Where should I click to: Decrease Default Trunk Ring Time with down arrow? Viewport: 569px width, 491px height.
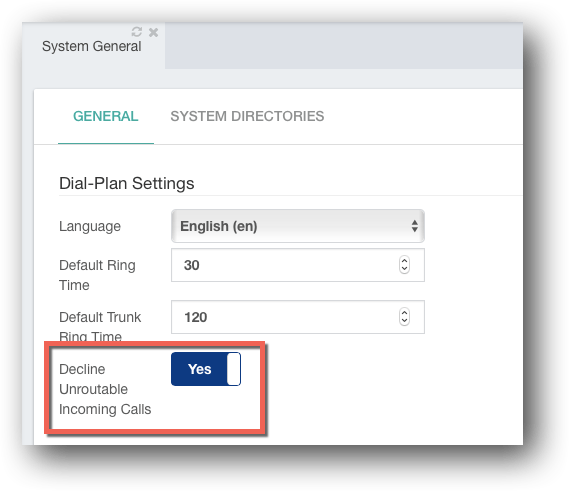pyautogui.click(x=404, y=321)
